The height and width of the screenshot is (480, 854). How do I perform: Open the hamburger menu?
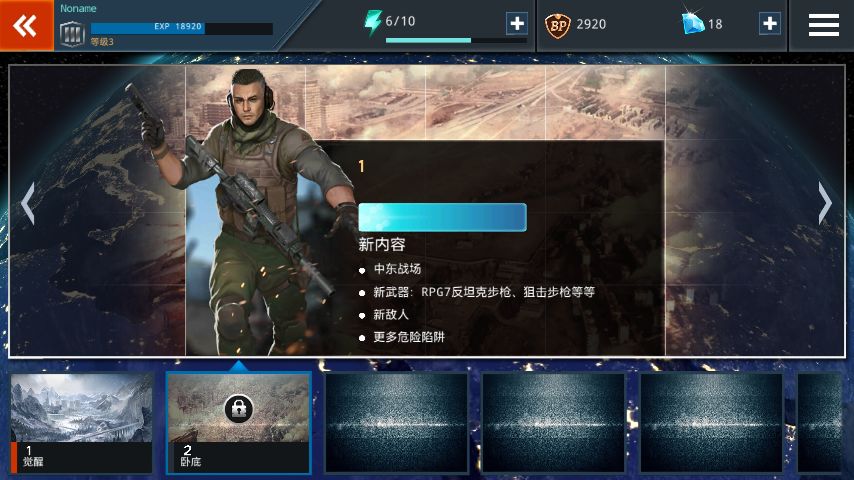824,25
